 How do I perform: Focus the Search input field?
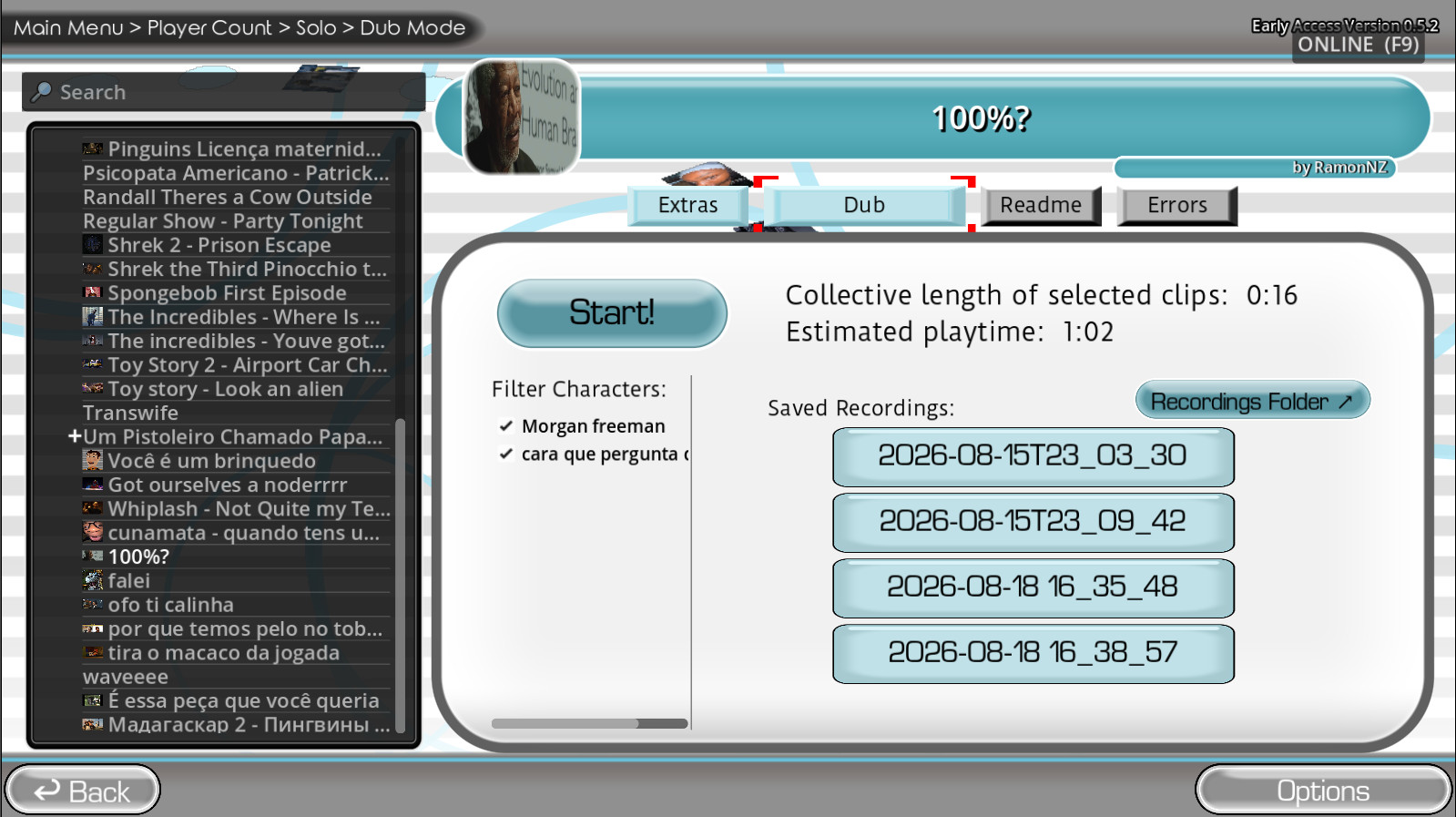click(223, 92)
